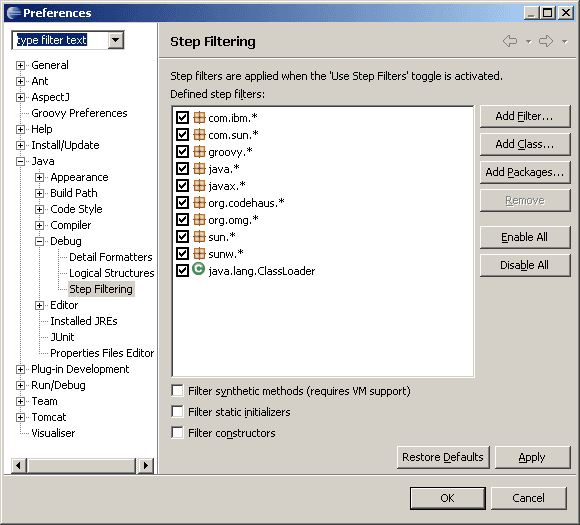Screen dimensions: 580x525
Task: Click the sunw.* package icon
Action: point(199,254)
